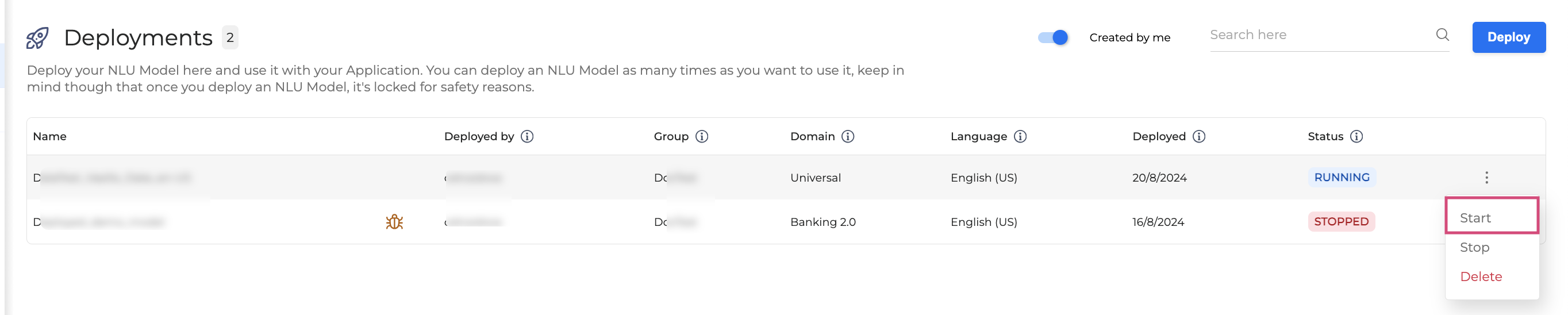
Task: Click the search magnifier icon
Action: [x=1442, y=34]
